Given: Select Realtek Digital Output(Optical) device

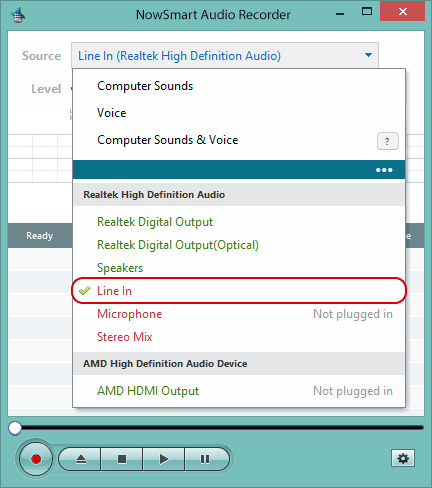Looking at the screenshot, I should click(239, 245).
